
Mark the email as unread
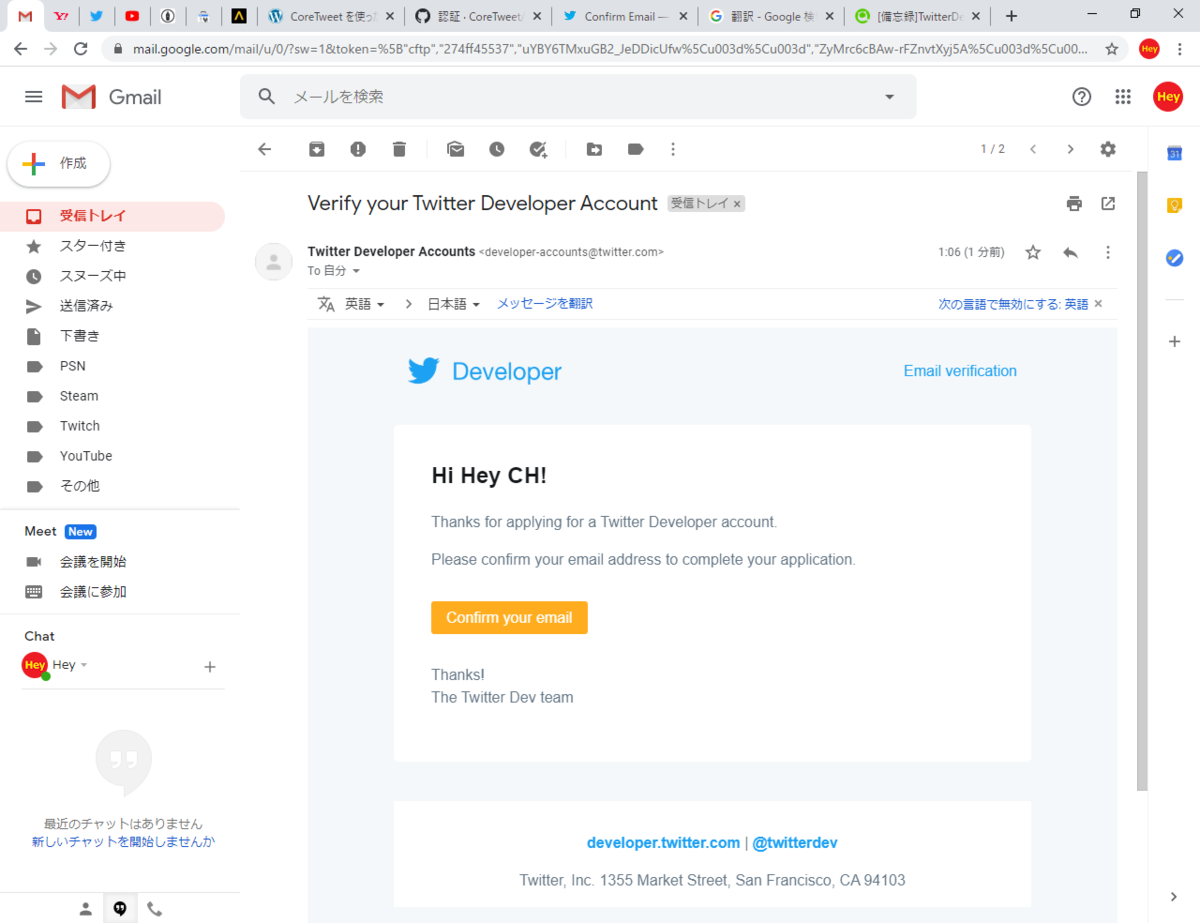pos(456,149)
